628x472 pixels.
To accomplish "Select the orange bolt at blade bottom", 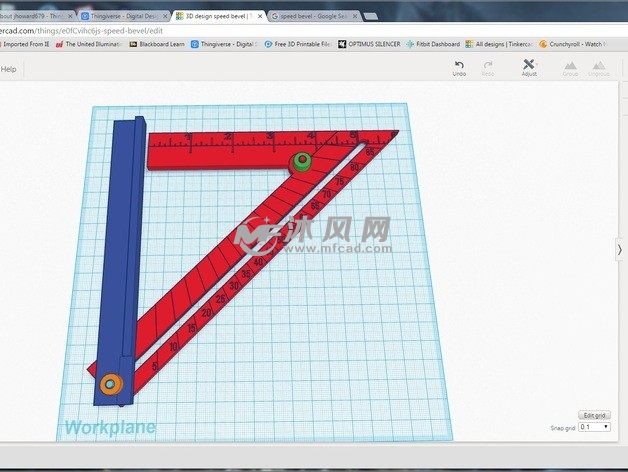I will coord(110,383).
